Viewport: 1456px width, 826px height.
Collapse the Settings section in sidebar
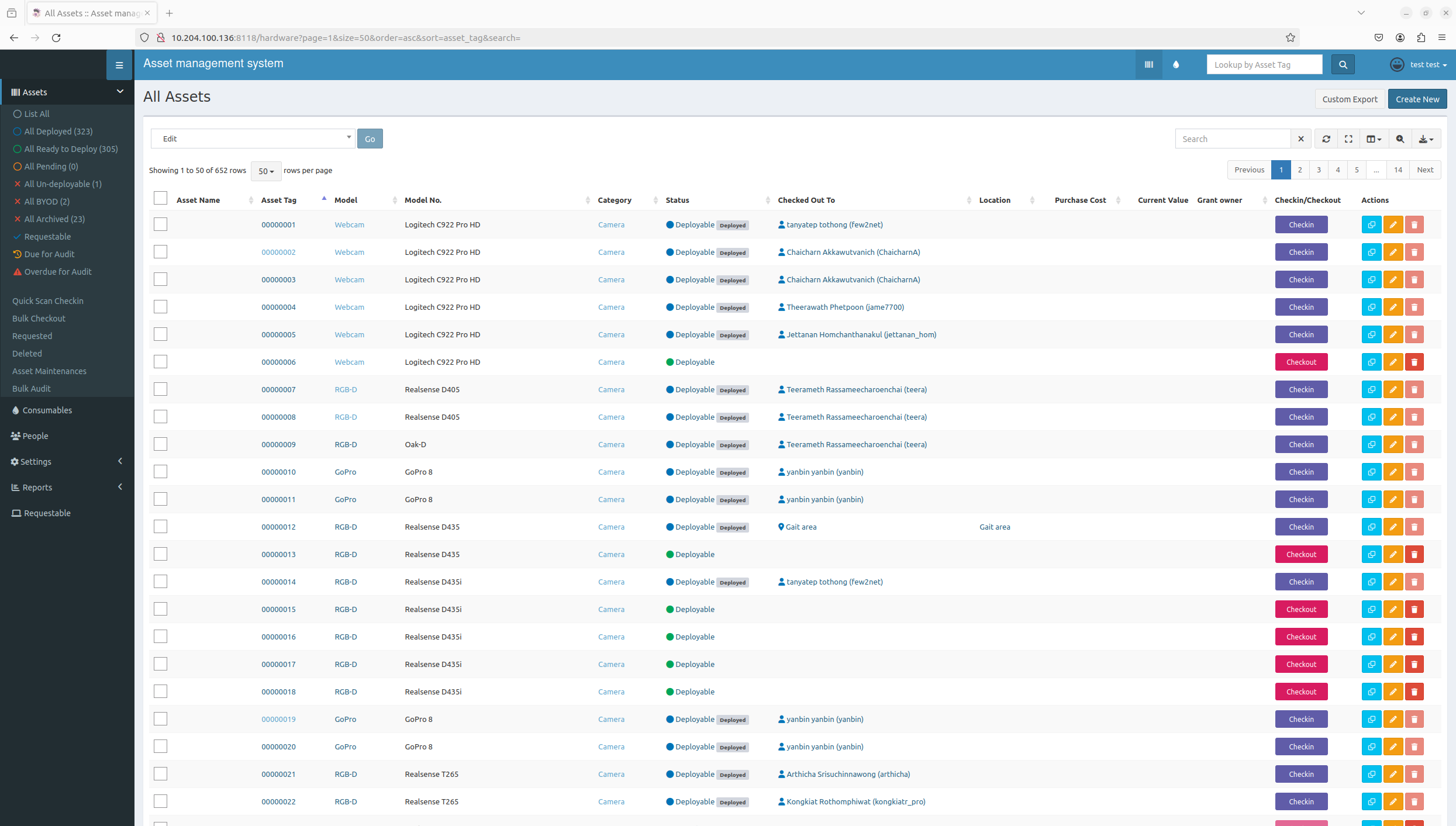point(120,461)
